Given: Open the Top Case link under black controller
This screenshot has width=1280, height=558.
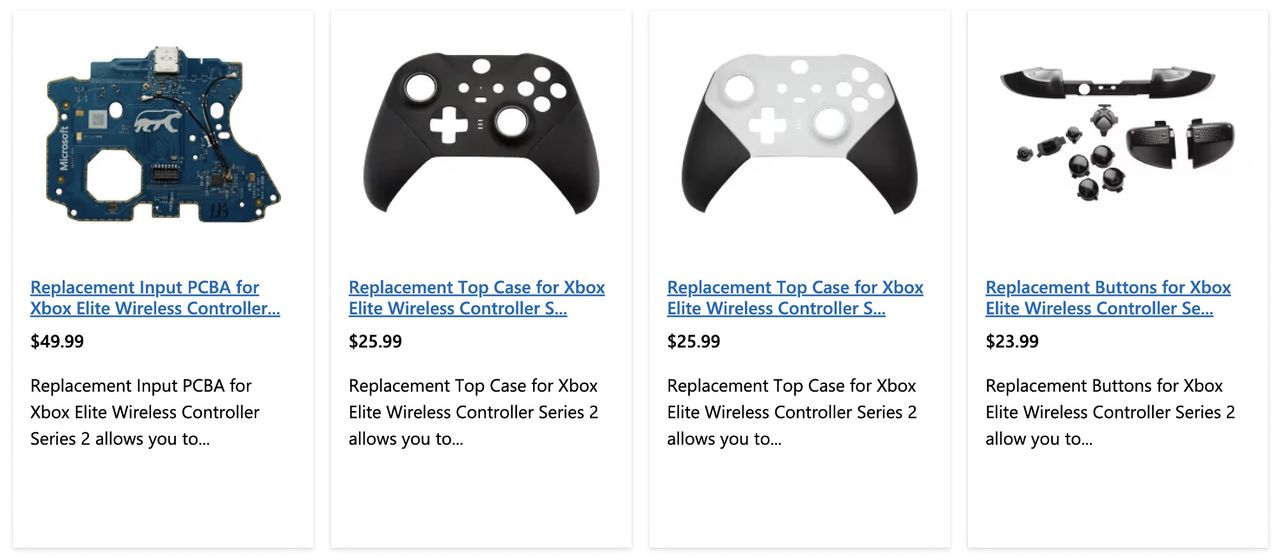Looking at the screenshot, I should [476, 298].
